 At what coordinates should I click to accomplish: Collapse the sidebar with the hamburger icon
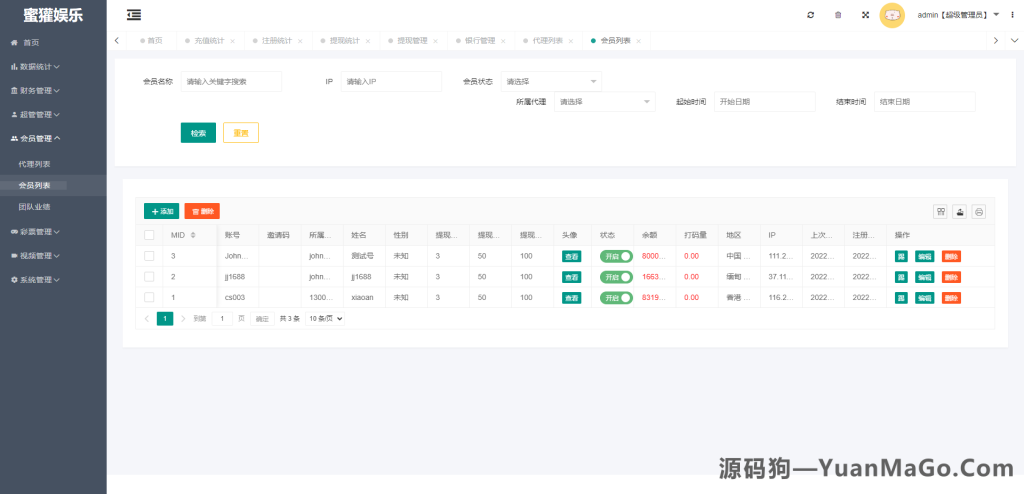pos(134,14)
